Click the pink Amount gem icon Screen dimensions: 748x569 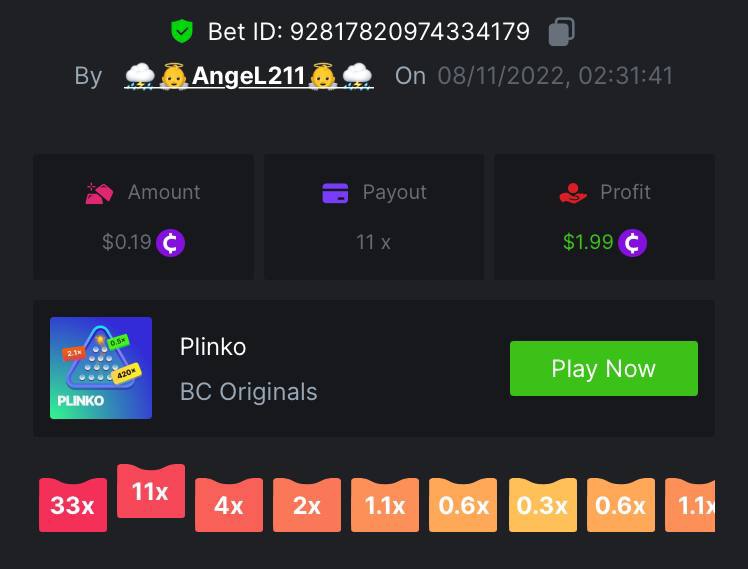pos(99,193)
